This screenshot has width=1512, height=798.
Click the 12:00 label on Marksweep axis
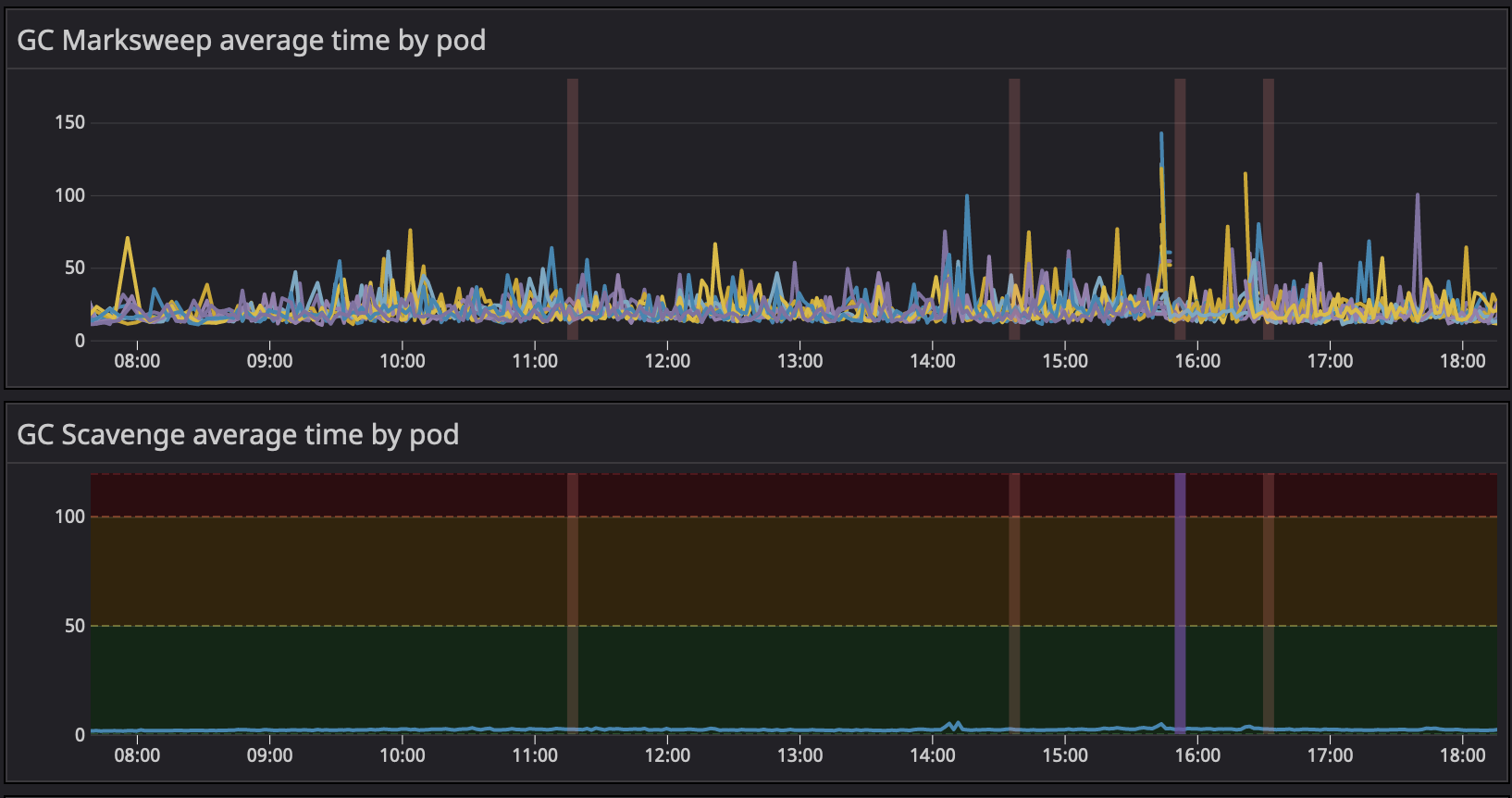pyautogui.click(x=667, y=361)
